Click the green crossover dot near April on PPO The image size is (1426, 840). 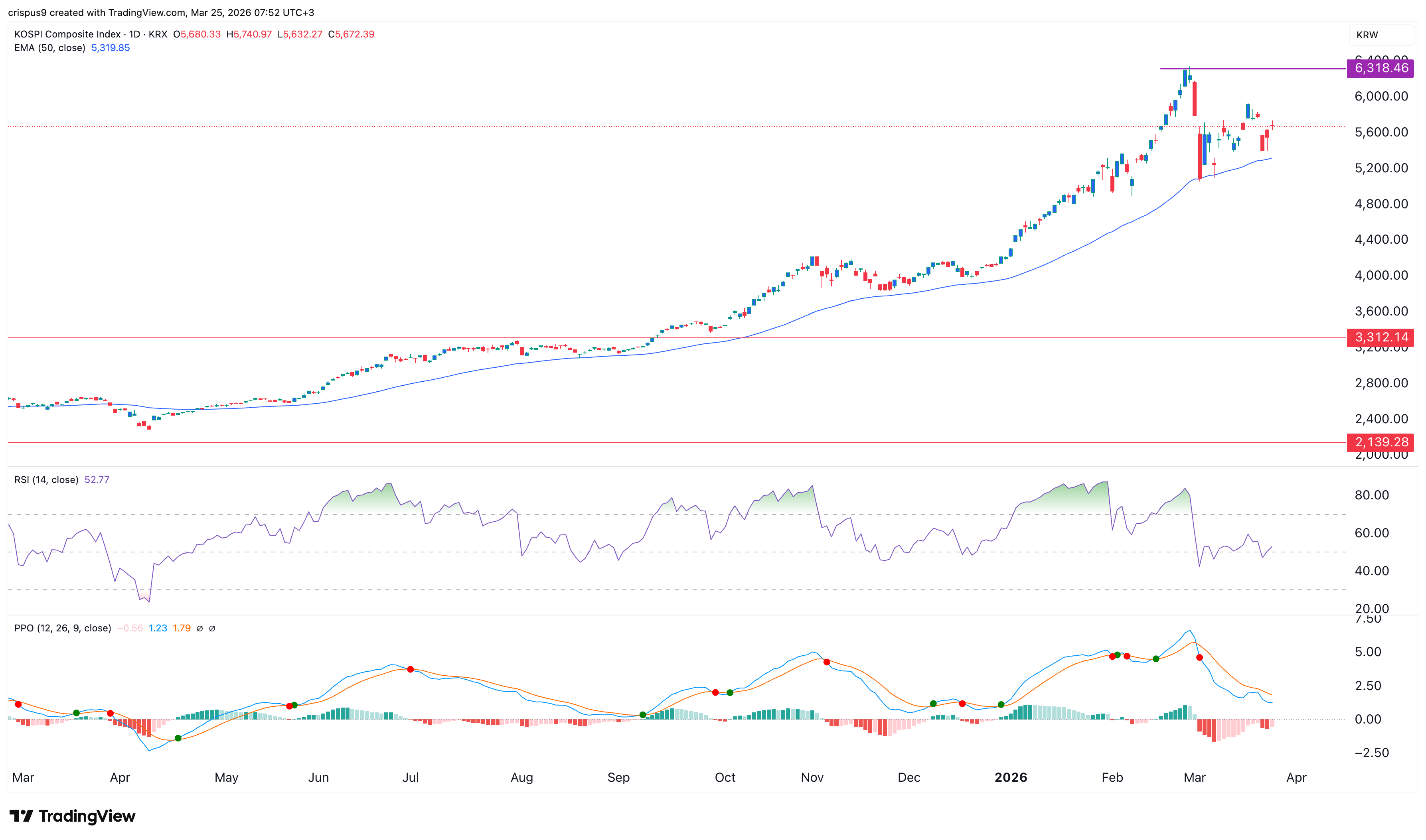point(178,738)
